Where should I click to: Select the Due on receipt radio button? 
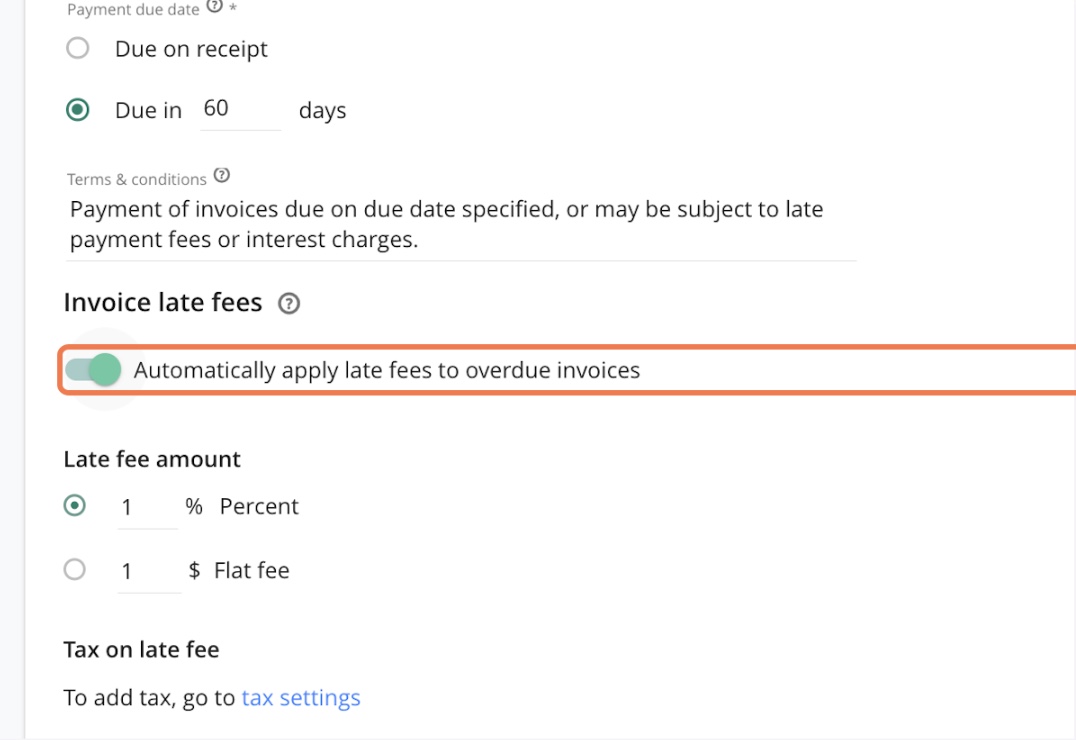77,49
